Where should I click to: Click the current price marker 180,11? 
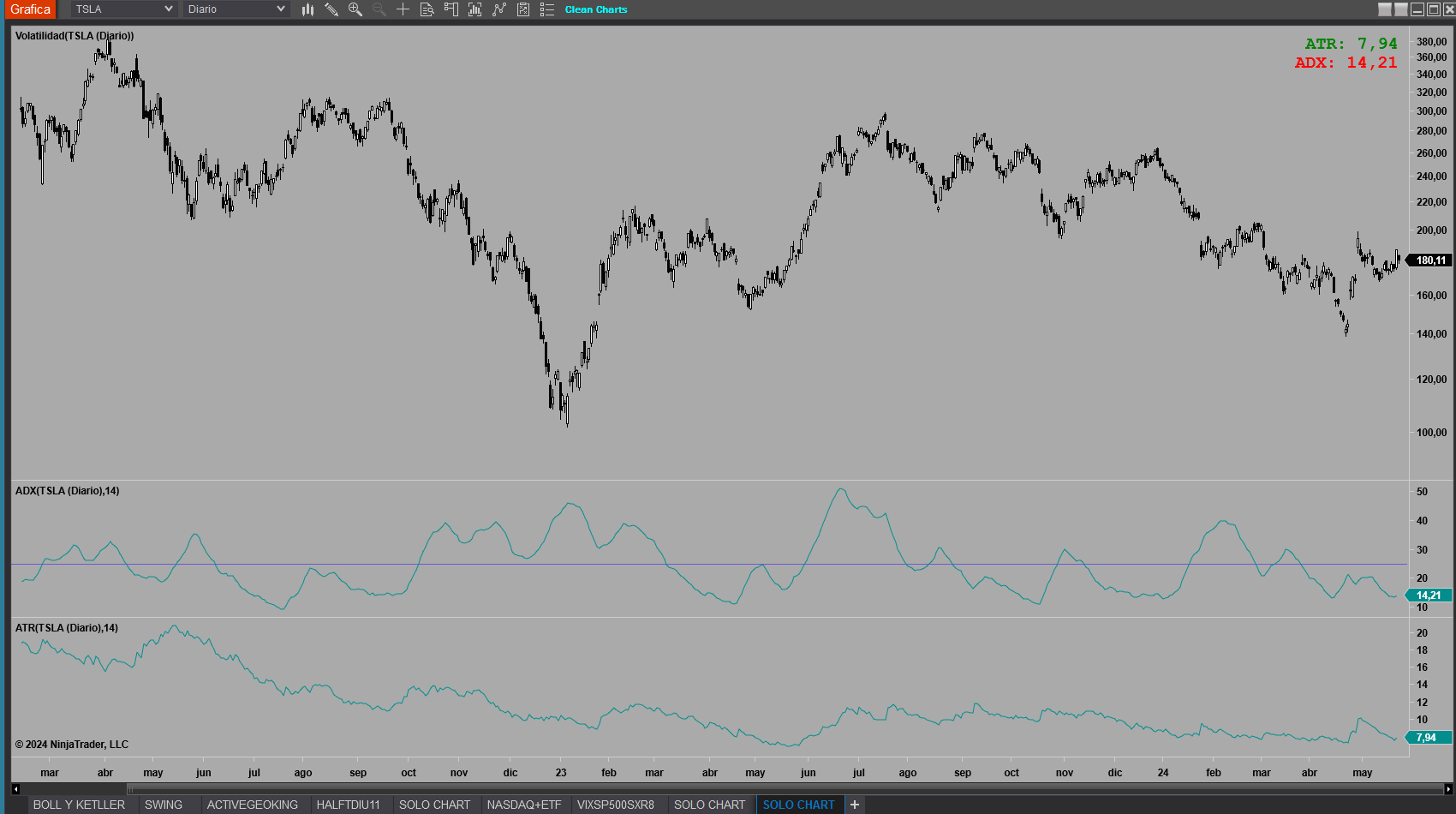[x=1430, y=260]
